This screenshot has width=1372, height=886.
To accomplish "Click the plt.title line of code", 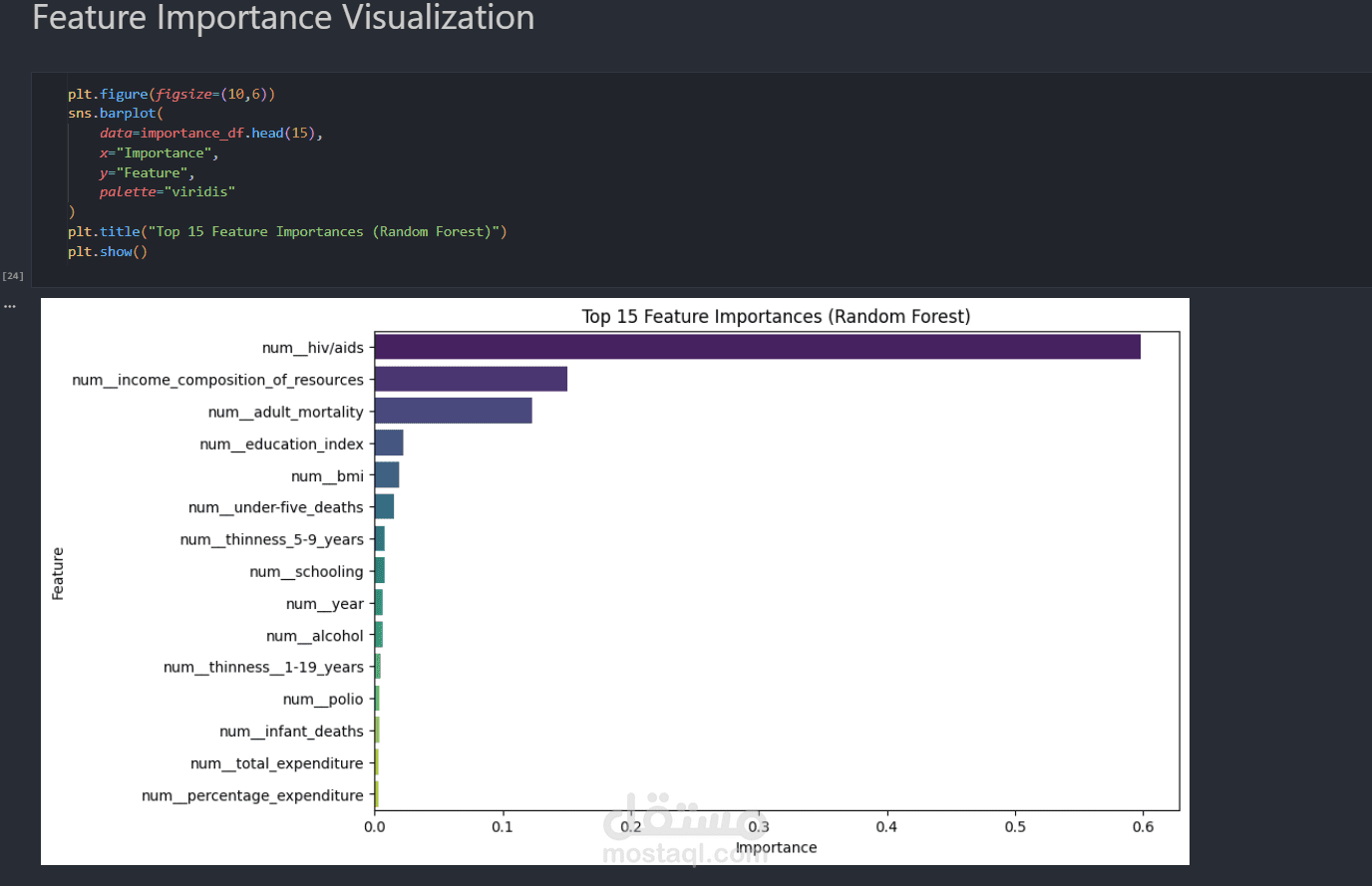I will coord(287,231).
